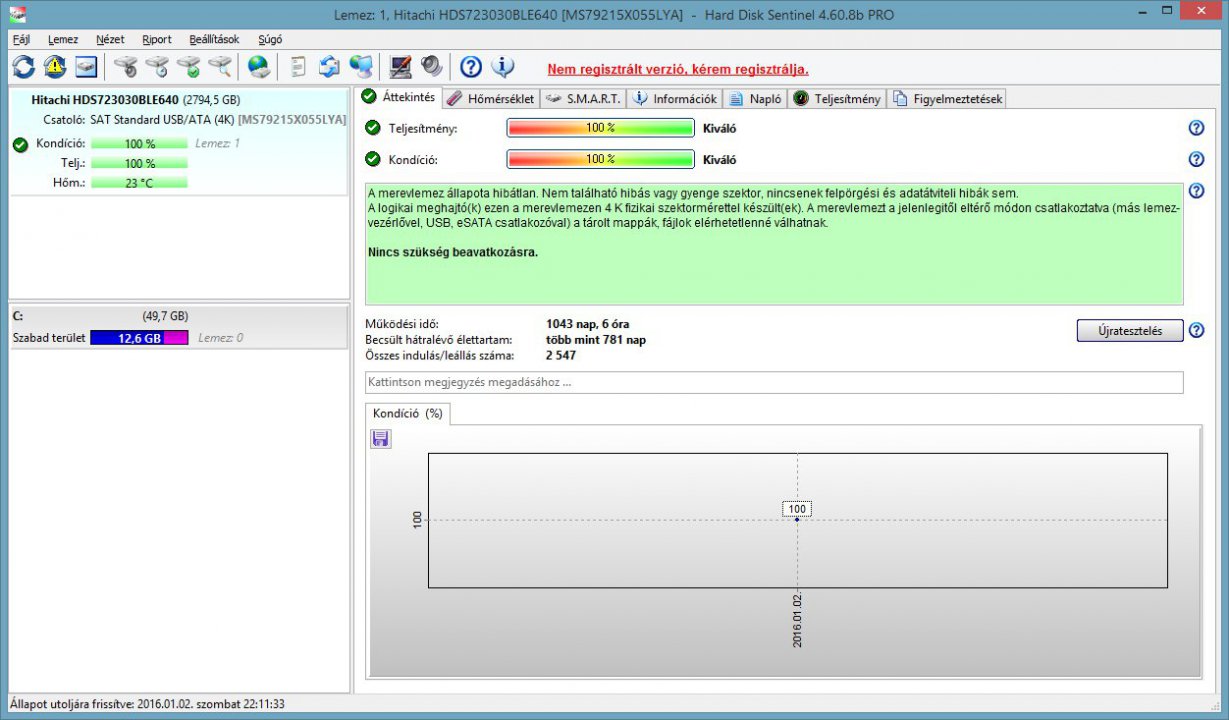Click the blue info 'i' toolbar icon

click(503, 67)
